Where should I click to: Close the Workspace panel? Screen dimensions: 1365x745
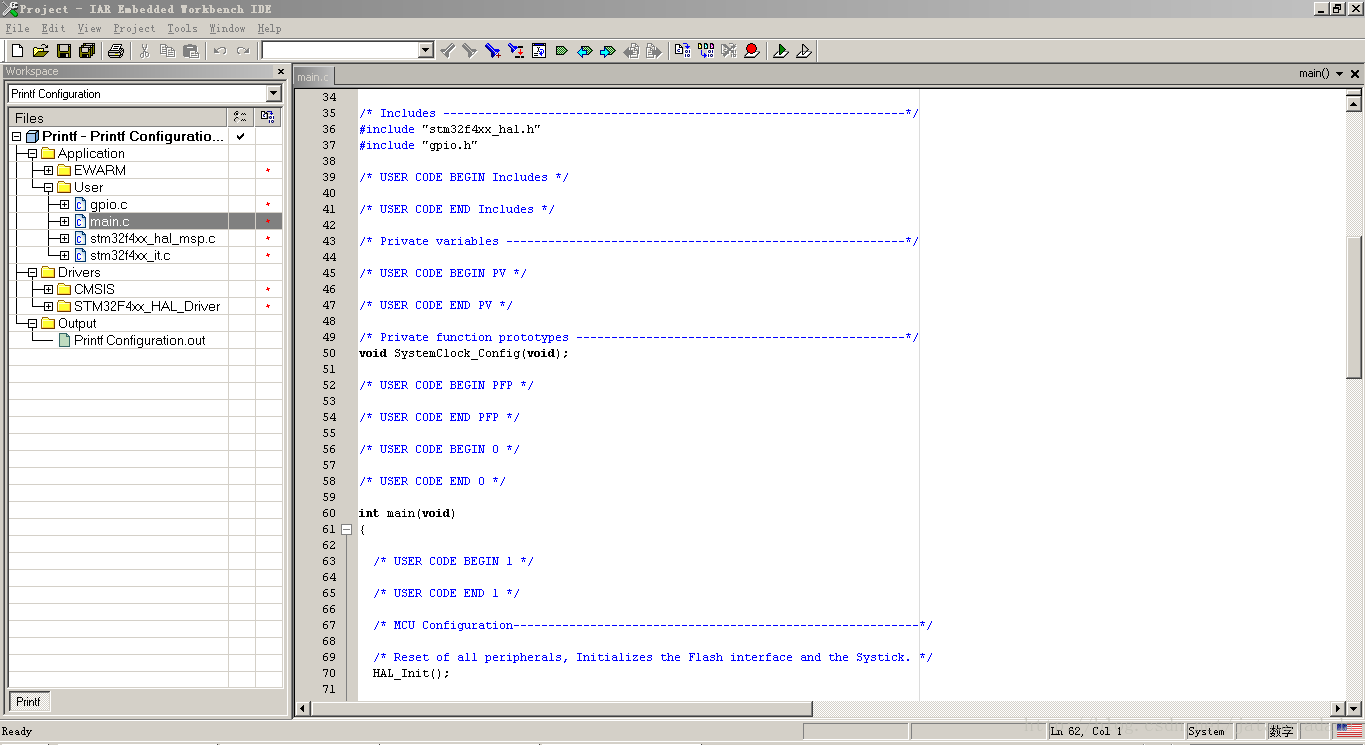click(x=280, y=72)
